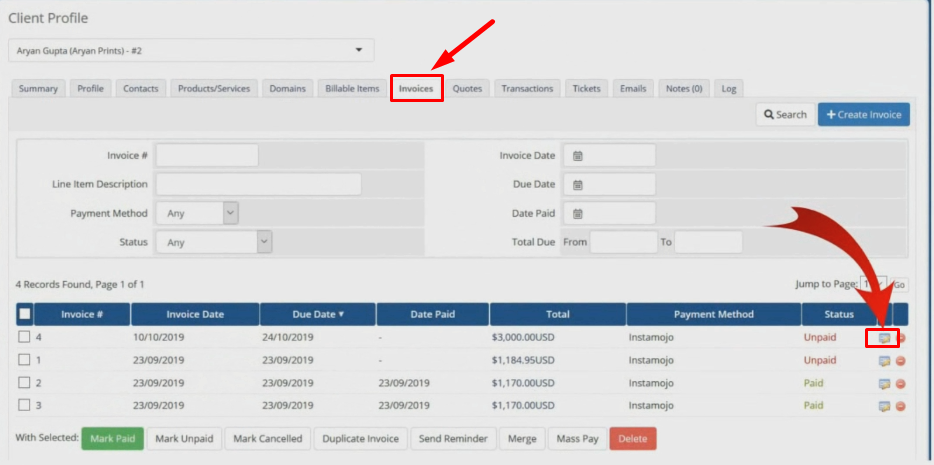Click the Merge button
934x465 pixels.
522,439
